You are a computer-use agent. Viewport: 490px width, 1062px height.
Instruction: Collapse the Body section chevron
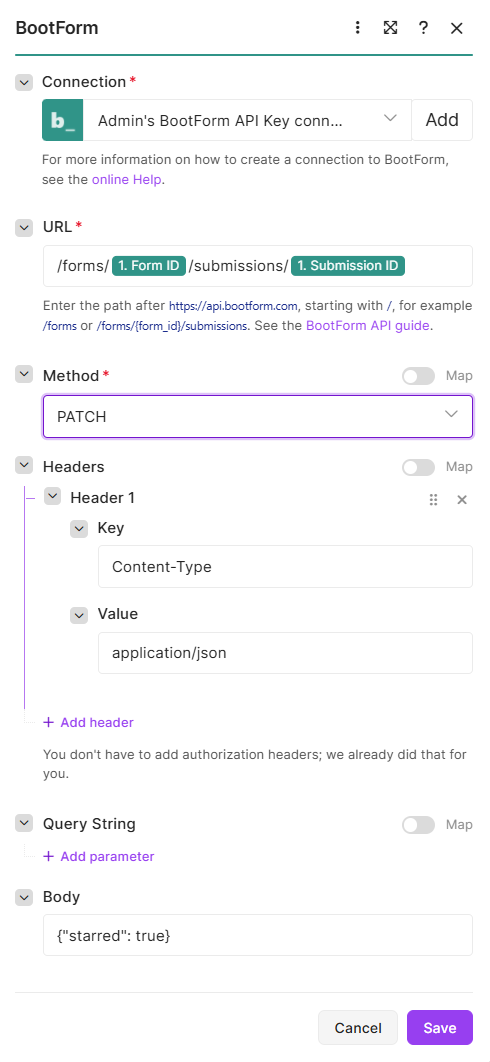pyautogui.click(x=24, y=897)
